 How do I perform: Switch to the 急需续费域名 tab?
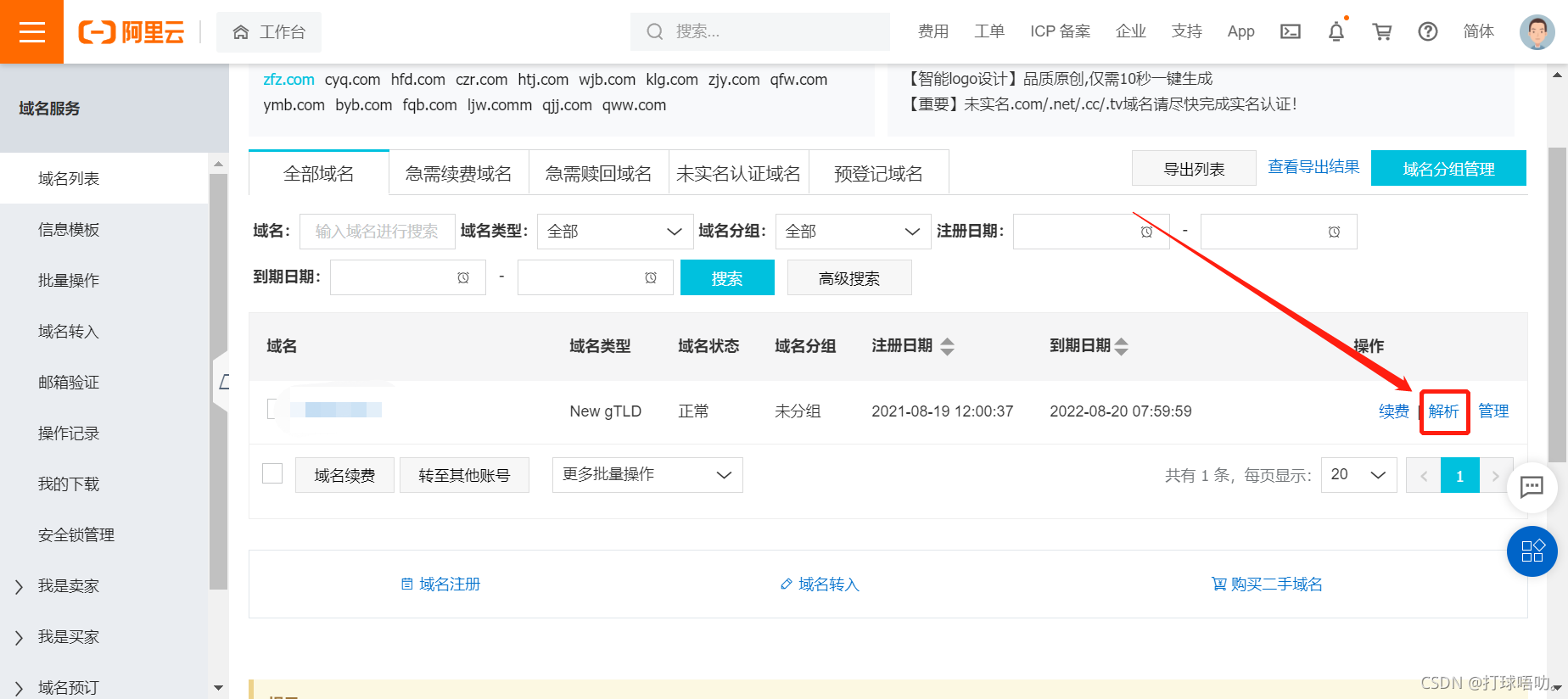[458, 174]
